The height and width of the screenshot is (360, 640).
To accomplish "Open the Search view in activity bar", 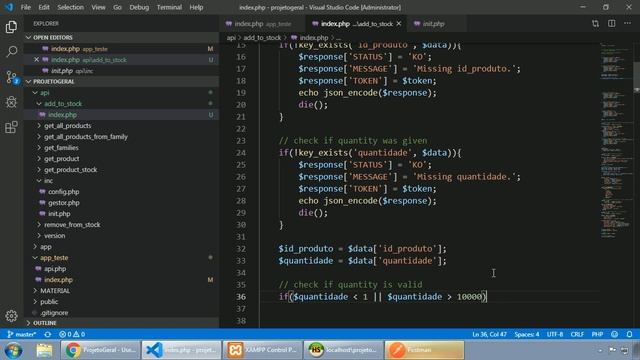I will (x=11, y=52).
